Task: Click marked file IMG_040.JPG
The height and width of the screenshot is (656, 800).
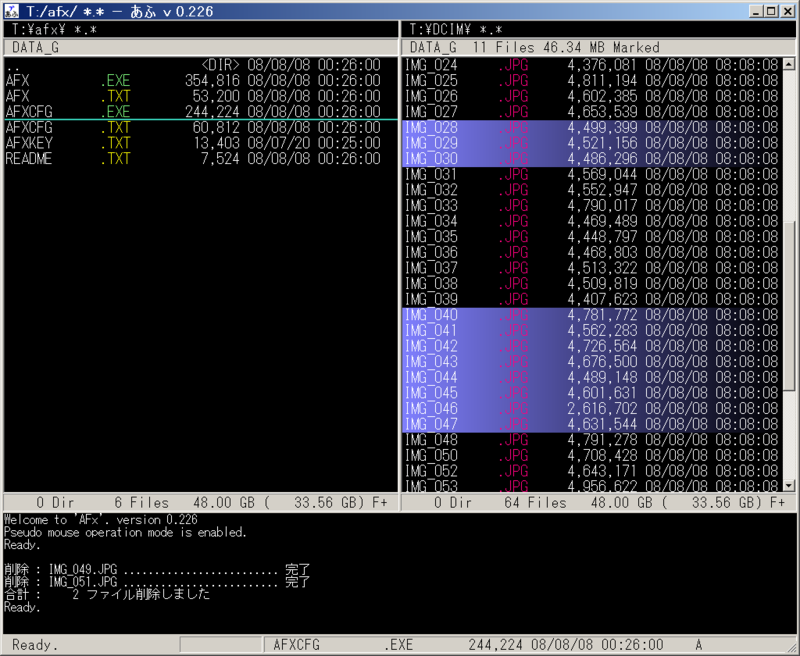Action: coord(592,315)
